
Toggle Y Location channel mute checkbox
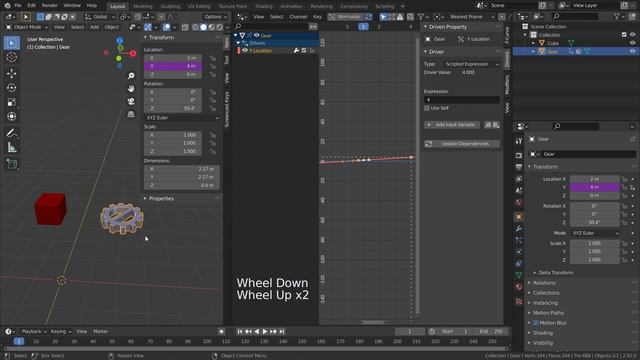tap(304, 51)
